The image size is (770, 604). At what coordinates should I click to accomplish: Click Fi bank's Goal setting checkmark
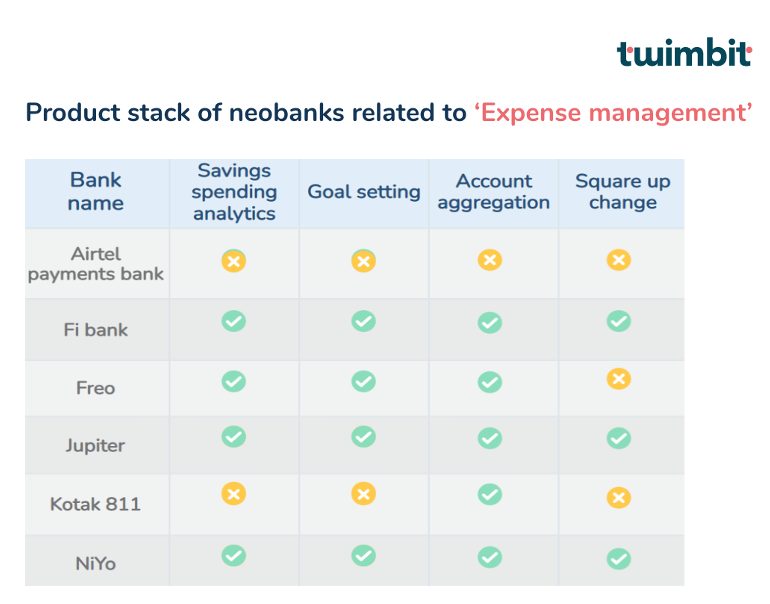point(364,321)
